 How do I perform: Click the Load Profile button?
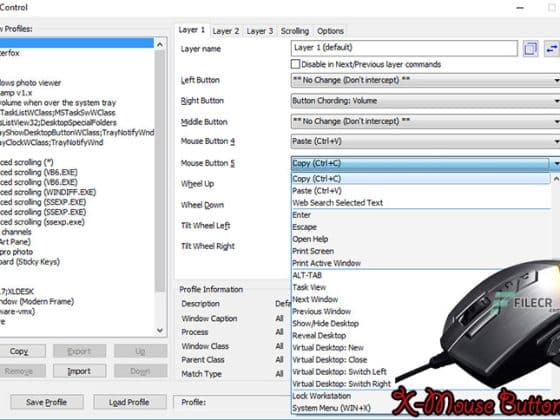click(130, 402)
